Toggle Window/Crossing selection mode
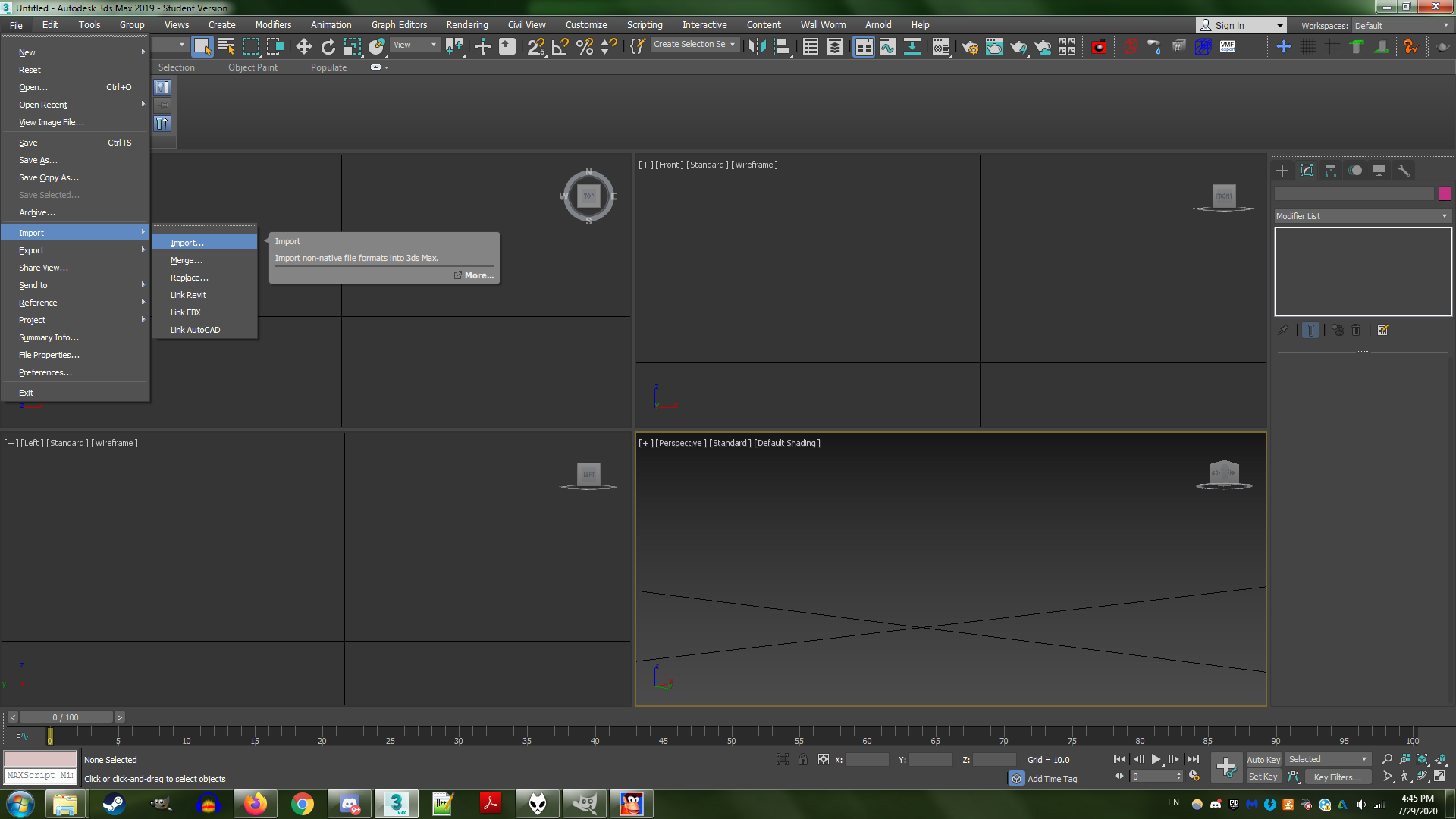Image resolution: width=1456 pixels, height=819 pixels. [x=275, y=46]
